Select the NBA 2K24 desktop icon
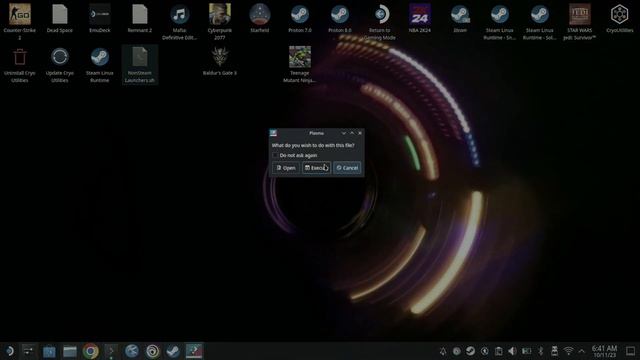 pyautogui.click(x=420, y=15)
